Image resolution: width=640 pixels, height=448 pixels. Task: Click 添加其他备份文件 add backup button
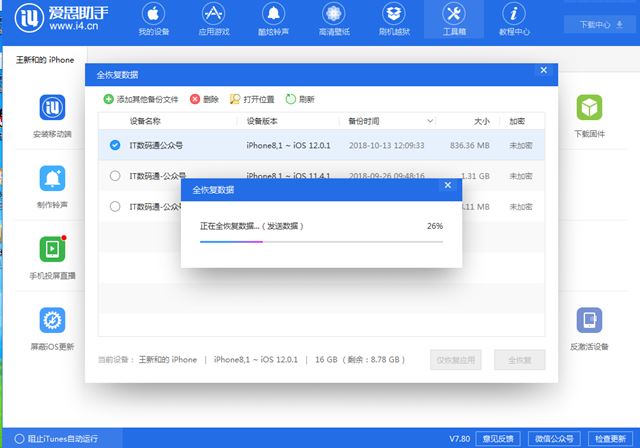pyautogui.click(x=141, y=99)
